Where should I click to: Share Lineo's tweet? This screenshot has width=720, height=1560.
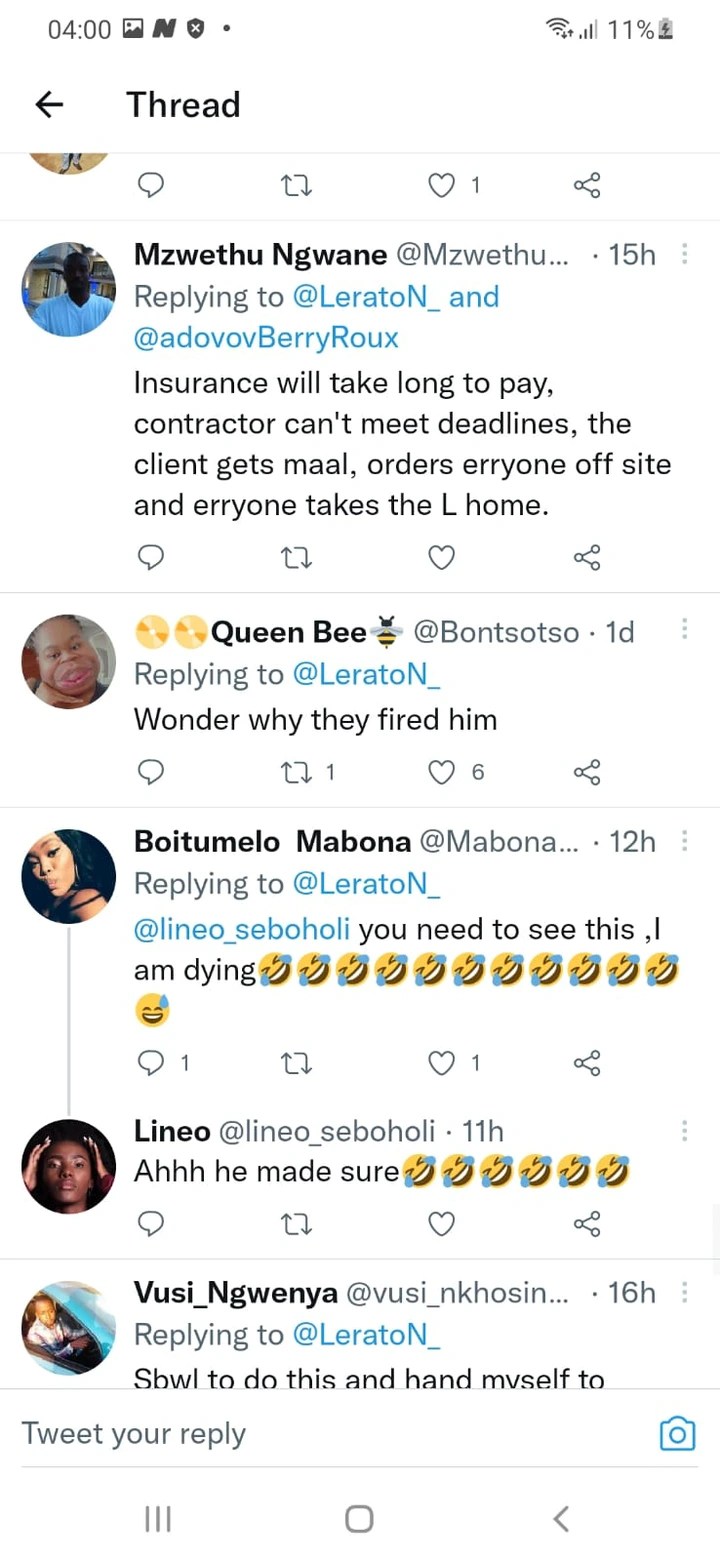[587, 1224]
